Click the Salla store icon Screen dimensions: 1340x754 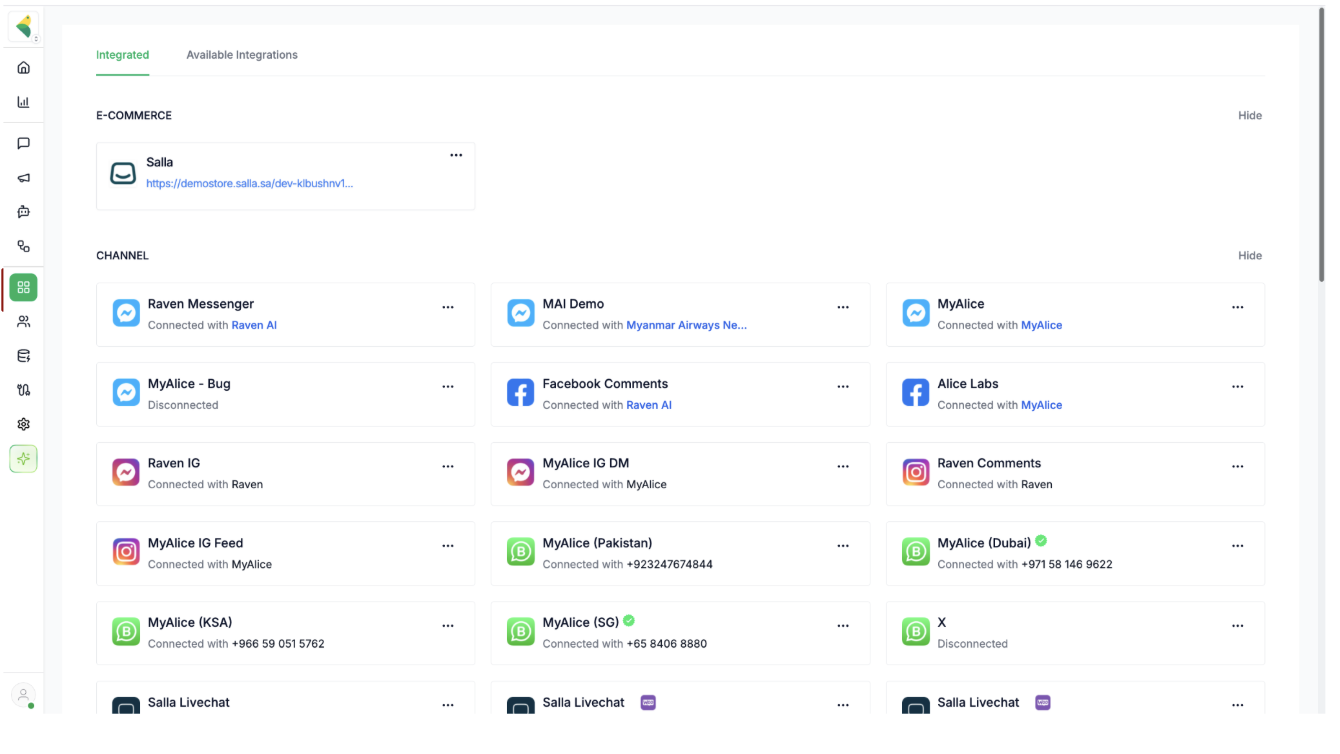123,174
